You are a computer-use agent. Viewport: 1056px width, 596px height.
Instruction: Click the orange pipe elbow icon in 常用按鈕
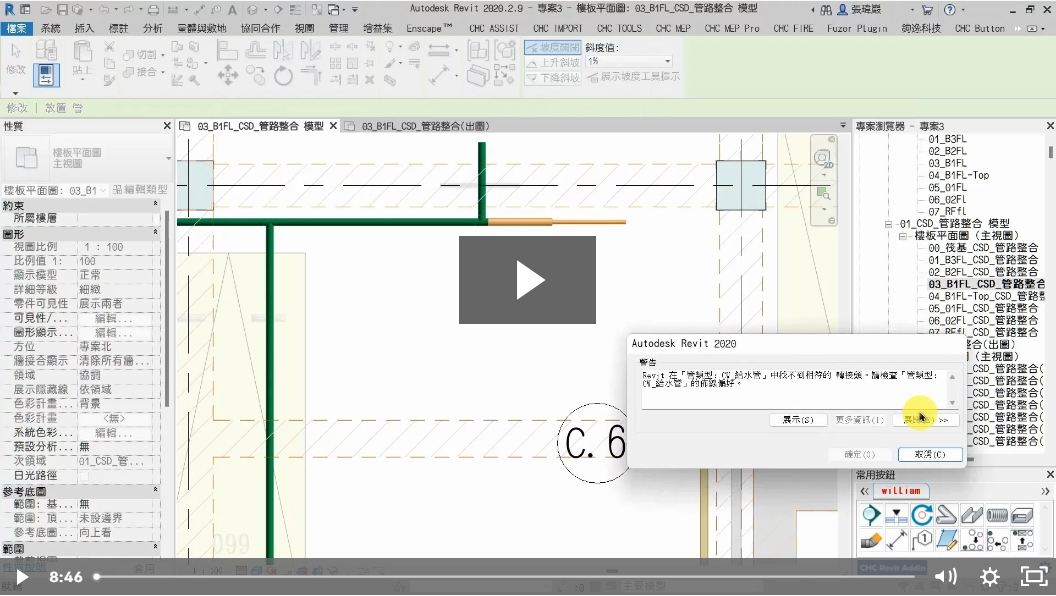click(x=871, y=540)
